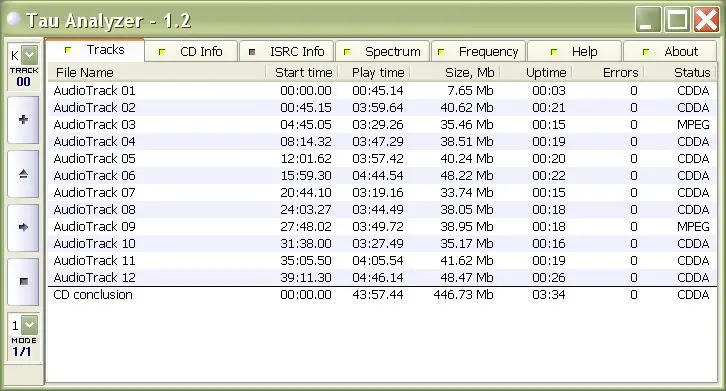Maximize the Tau Analyzer window
Screen dimensions: 726x391
677,20
